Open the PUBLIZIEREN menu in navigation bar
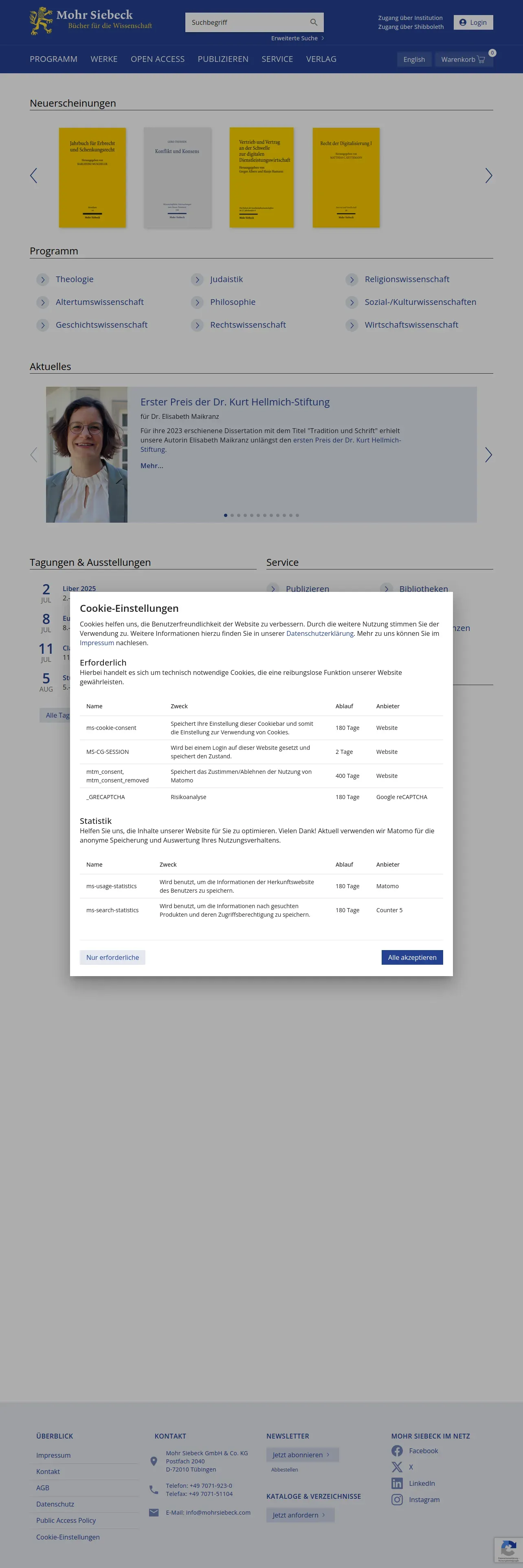 point(223,59)
